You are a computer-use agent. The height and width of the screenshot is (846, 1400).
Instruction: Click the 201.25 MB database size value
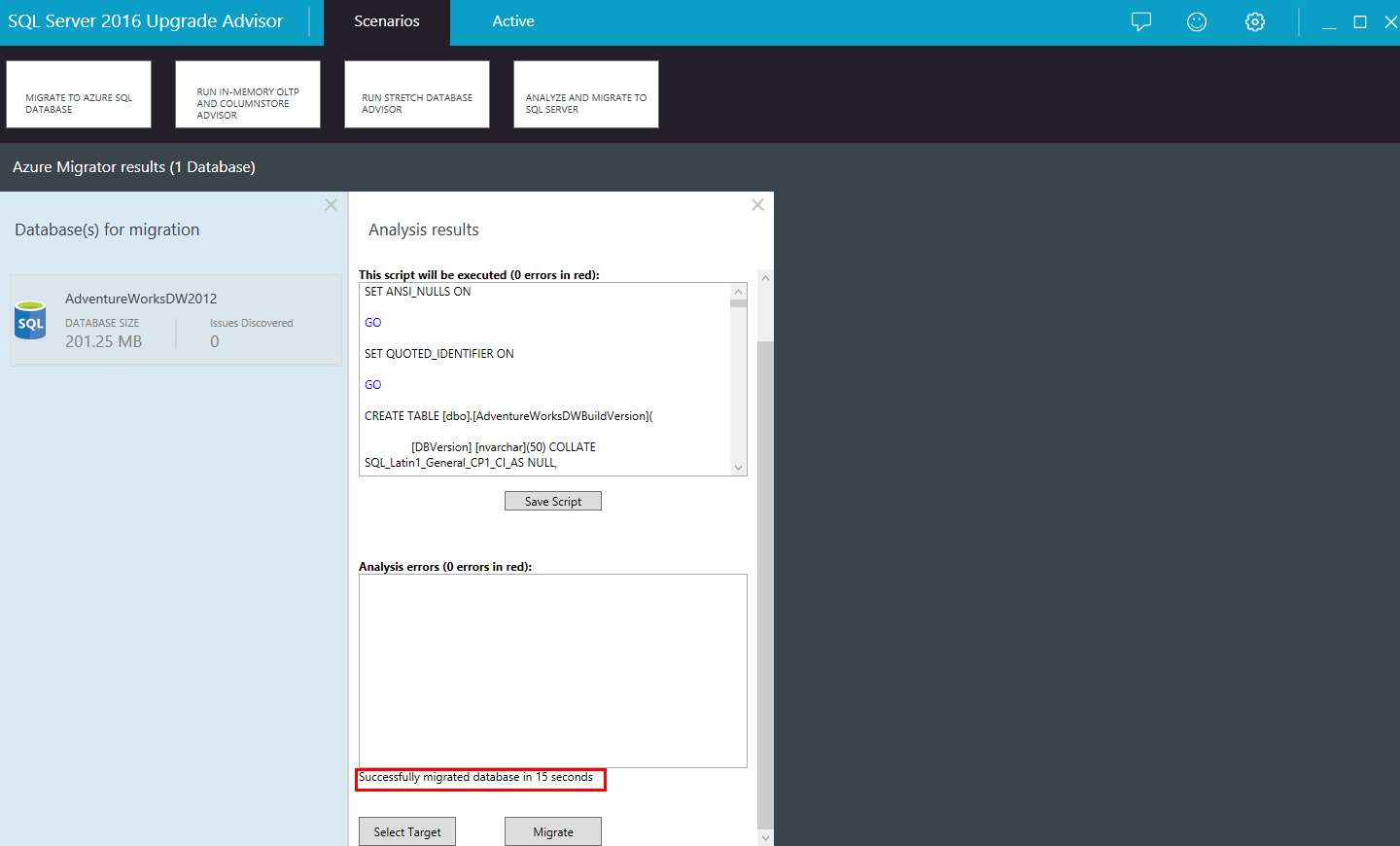[103, 341]
